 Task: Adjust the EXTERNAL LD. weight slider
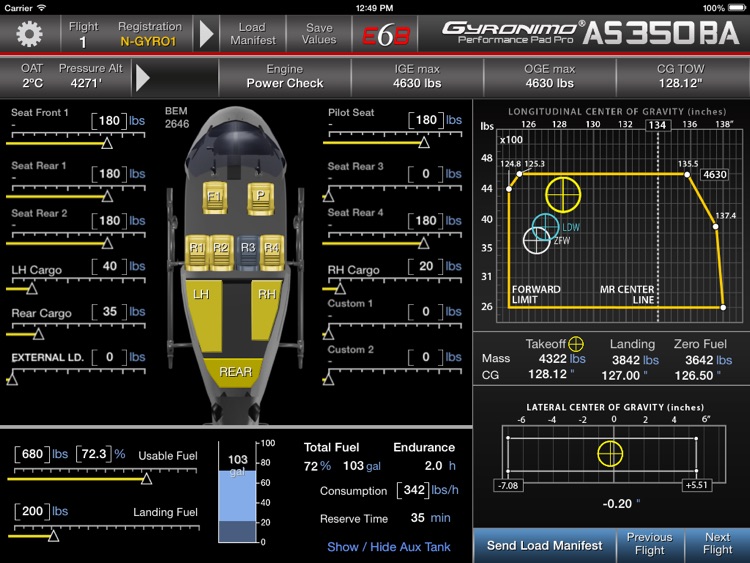pos(12,380)
